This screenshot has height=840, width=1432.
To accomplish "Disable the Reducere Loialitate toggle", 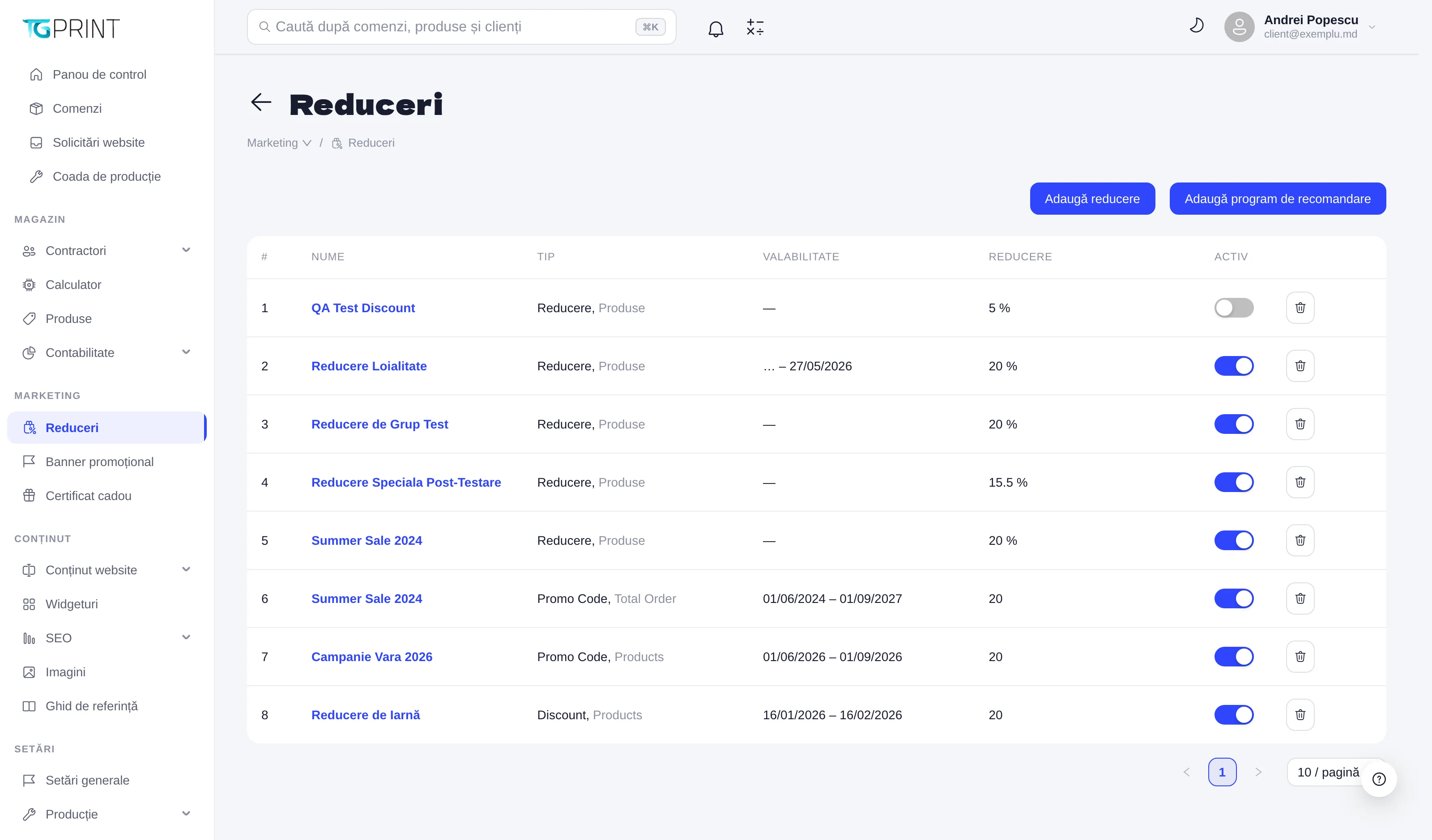I will coord(1234,366).
